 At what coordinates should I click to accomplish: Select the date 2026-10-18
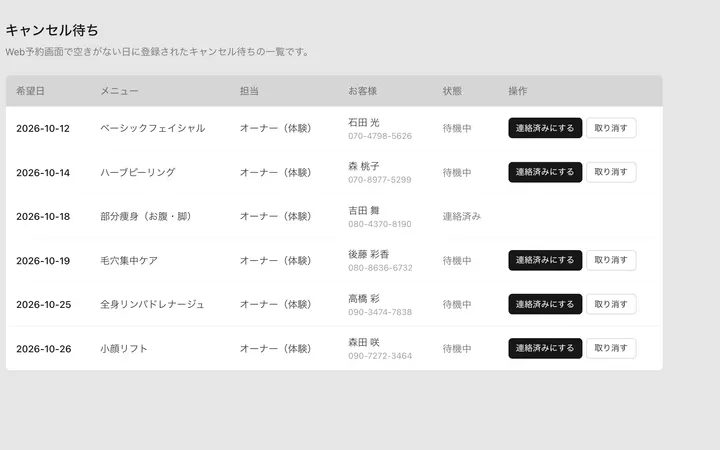(43, 216)
